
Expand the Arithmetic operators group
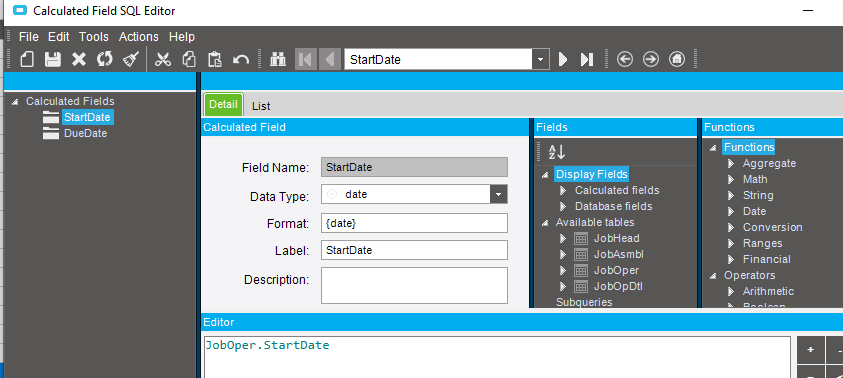click(x=731, y=291)
